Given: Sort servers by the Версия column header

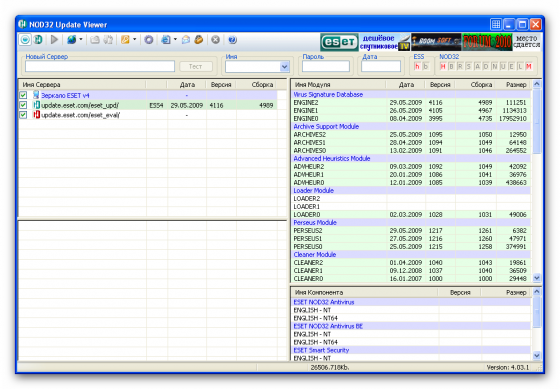Looking at the screenshot, I should [221, 85].
